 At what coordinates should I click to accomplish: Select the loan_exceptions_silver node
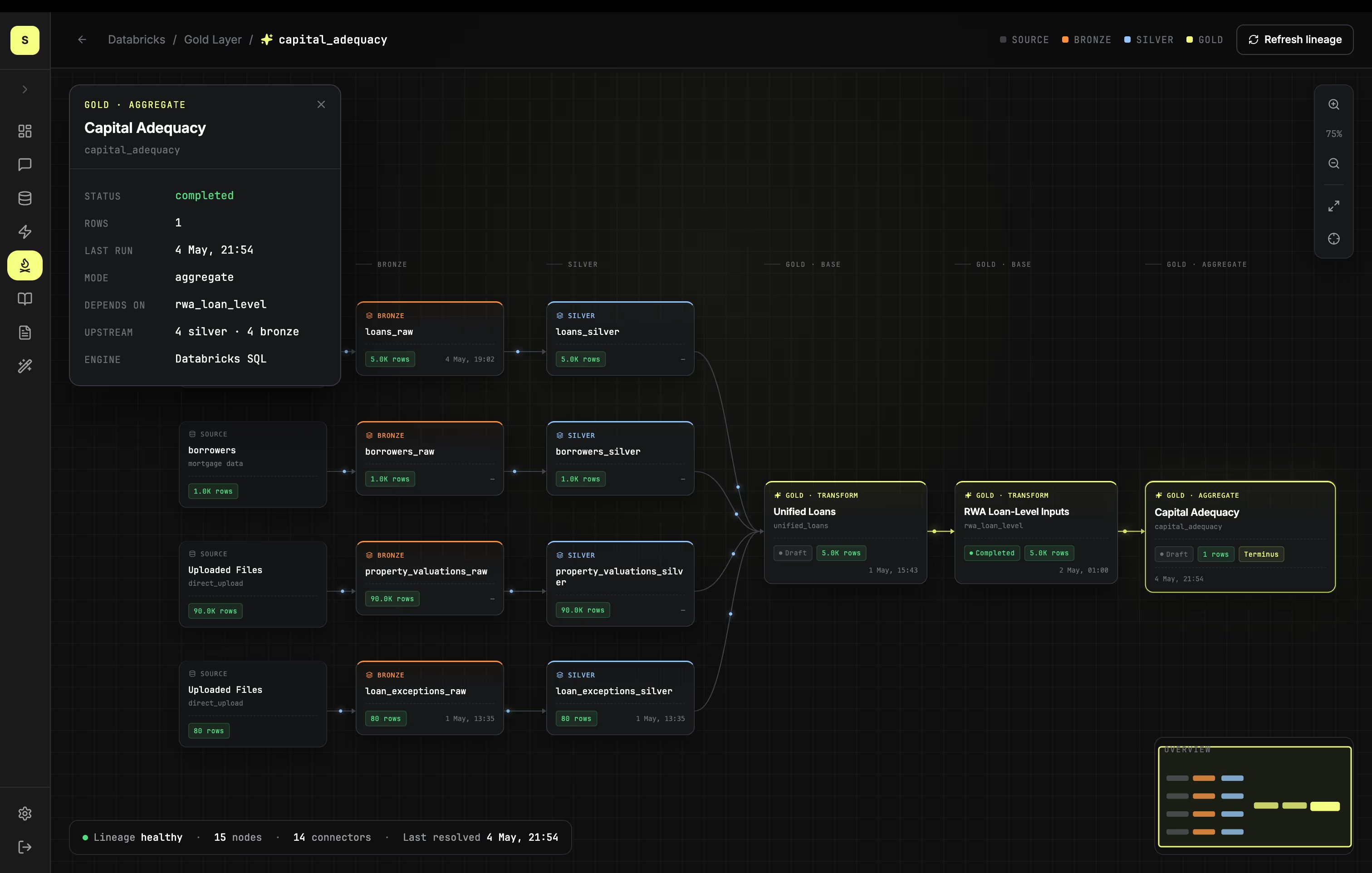pos(620,697)
